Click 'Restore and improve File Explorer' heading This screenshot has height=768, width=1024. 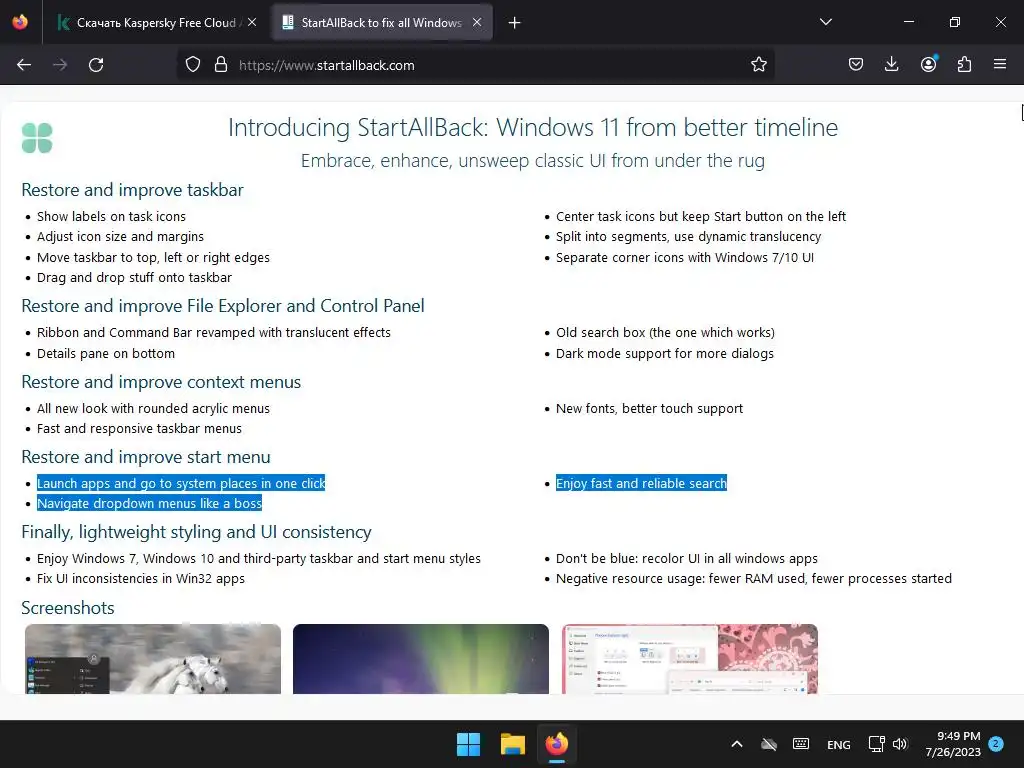tap(223, 306)
